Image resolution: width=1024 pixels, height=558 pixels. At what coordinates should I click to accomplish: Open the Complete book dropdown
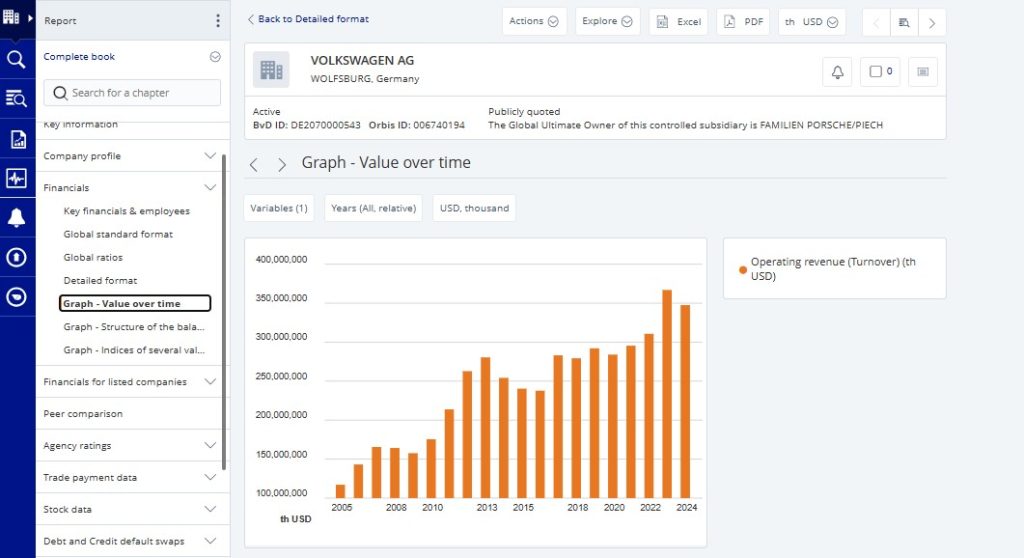(x=132, y=57)
